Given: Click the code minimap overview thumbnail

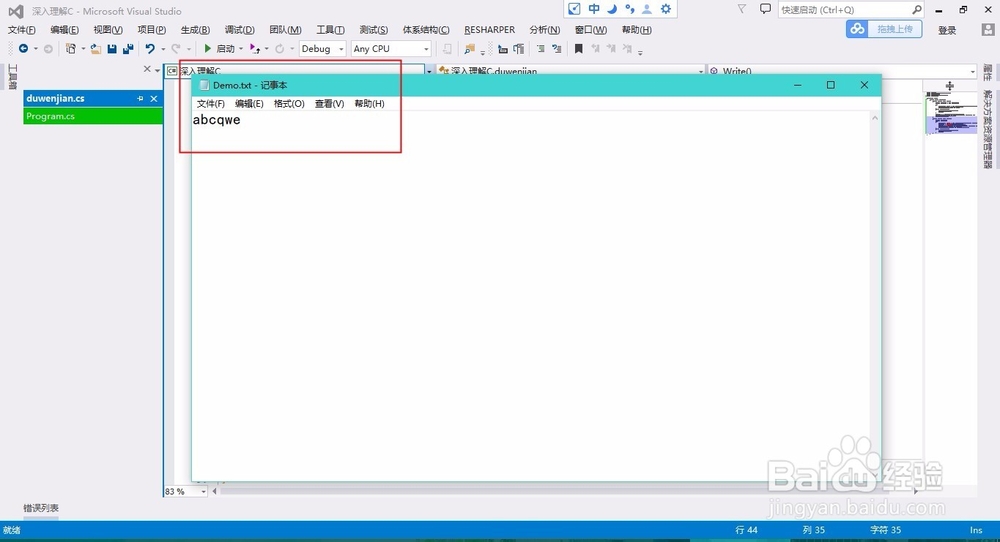Looking at the screenshot, I should pos(950,112).
